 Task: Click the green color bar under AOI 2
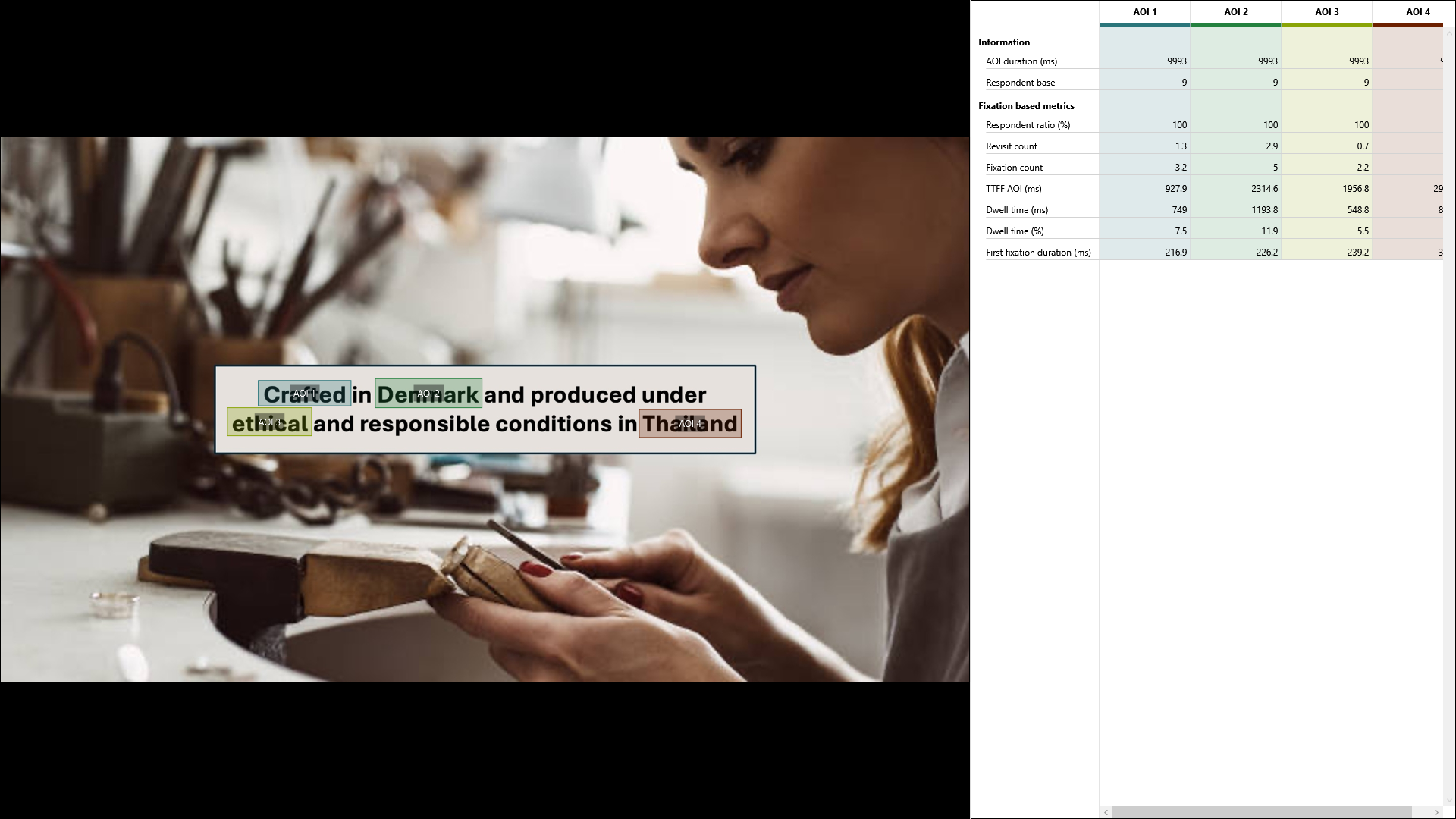coord(1236,25)
